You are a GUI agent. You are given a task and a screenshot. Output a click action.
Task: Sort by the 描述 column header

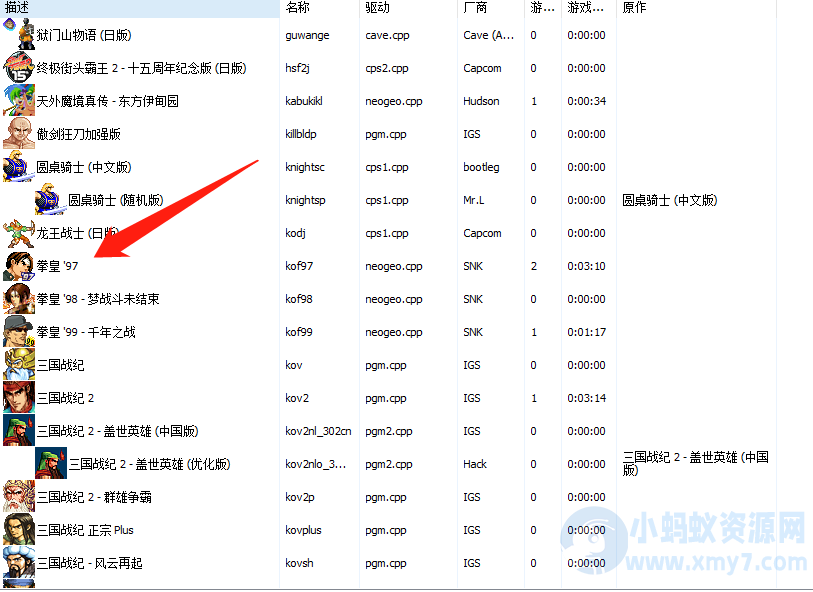click(140, 8)
